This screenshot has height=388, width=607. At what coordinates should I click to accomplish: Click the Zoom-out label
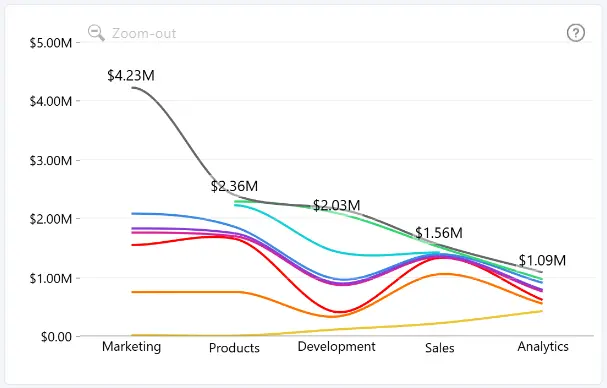144,34
